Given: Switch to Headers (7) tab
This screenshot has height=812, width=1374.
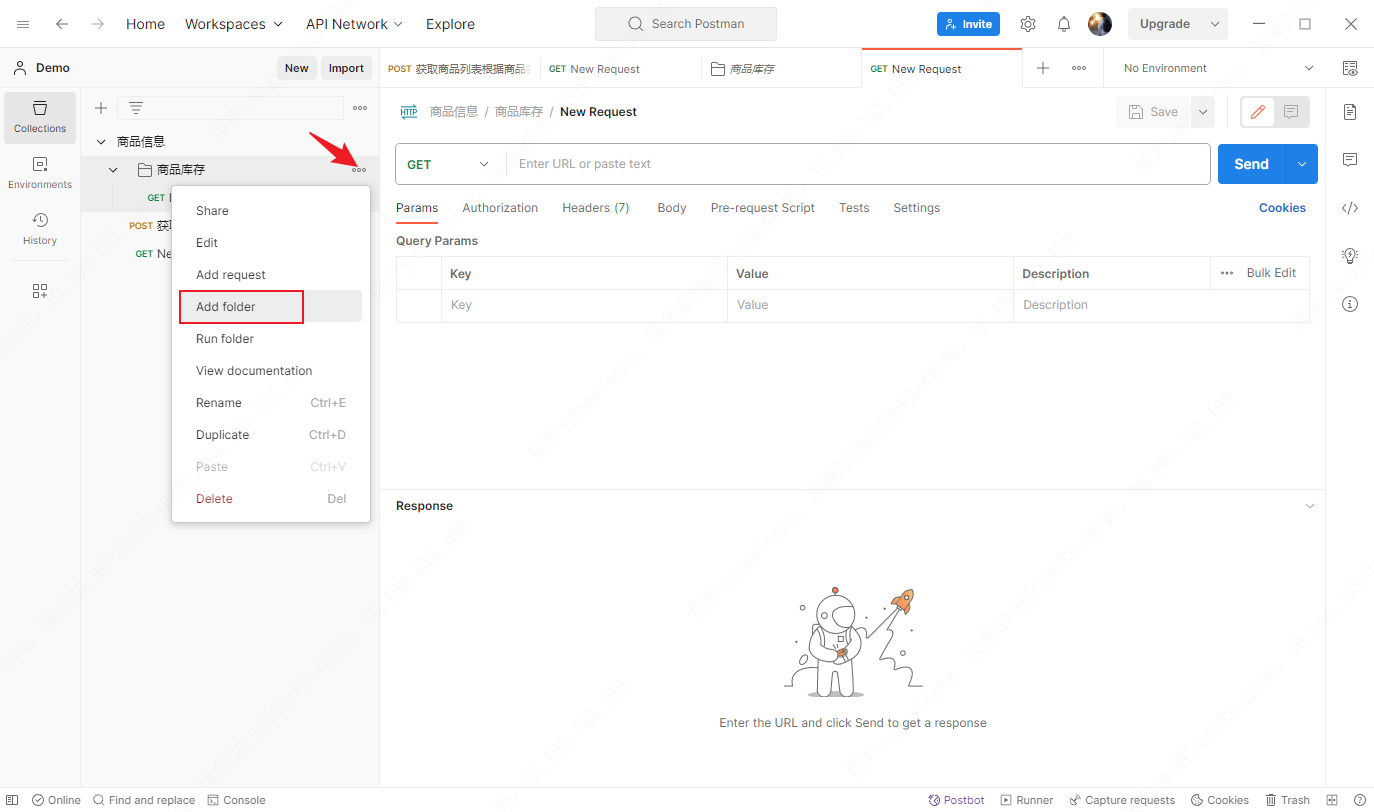Looking at the screenshot, I should pyautogui.click(x=595, y=208).
